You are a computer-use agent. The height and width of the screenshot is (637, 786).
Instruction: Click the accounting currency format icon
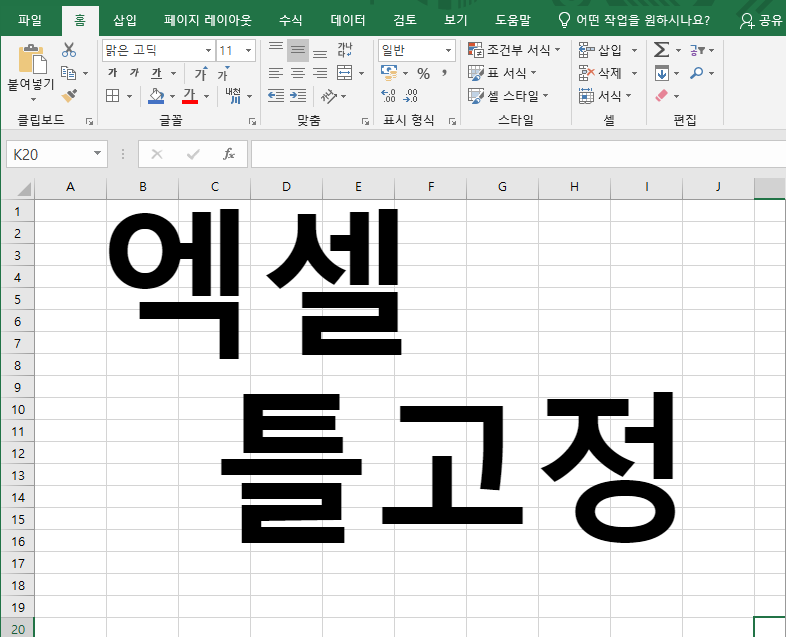389,73
